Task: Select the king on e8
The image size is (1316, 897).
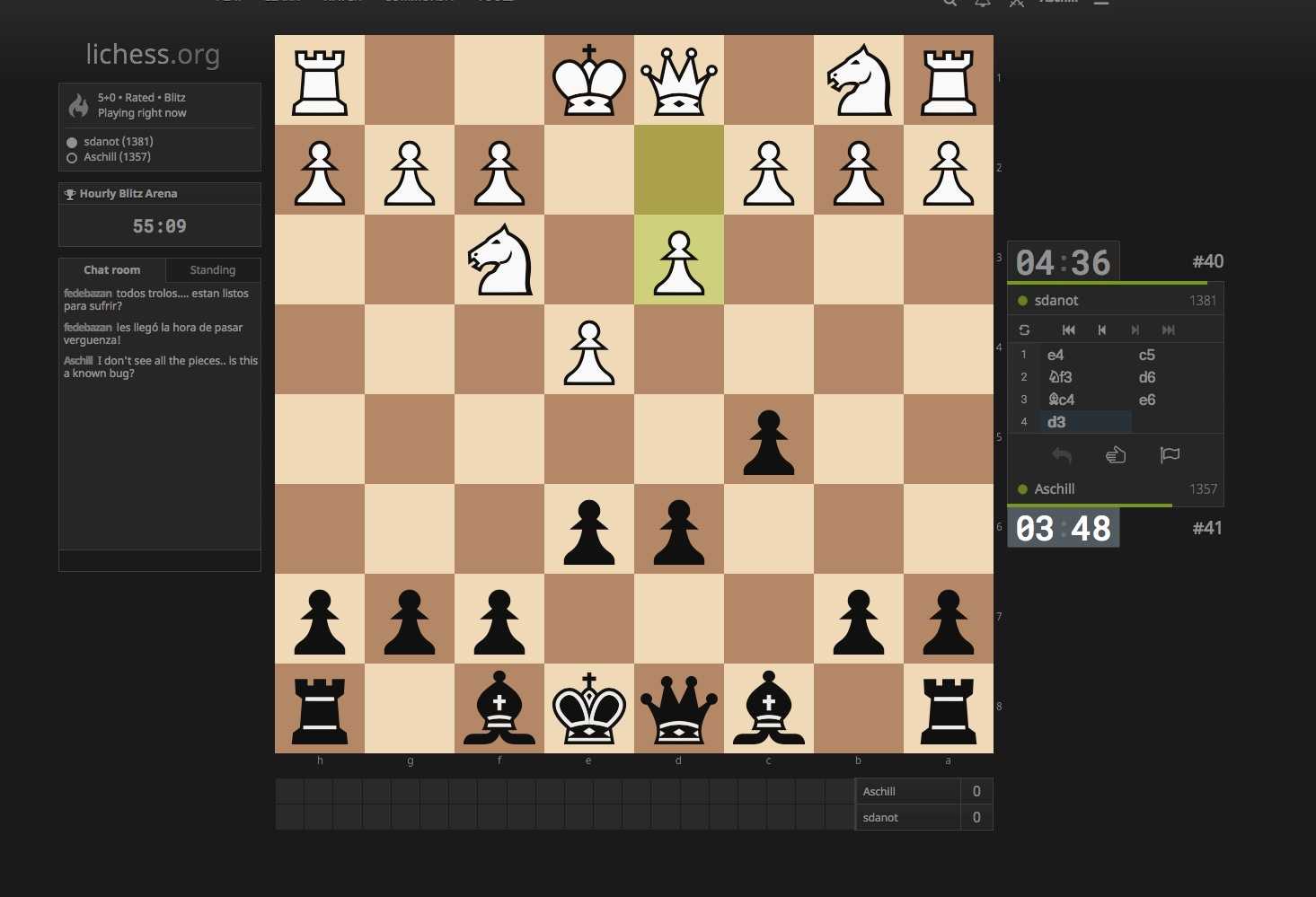Action: (x=589, y=708)
